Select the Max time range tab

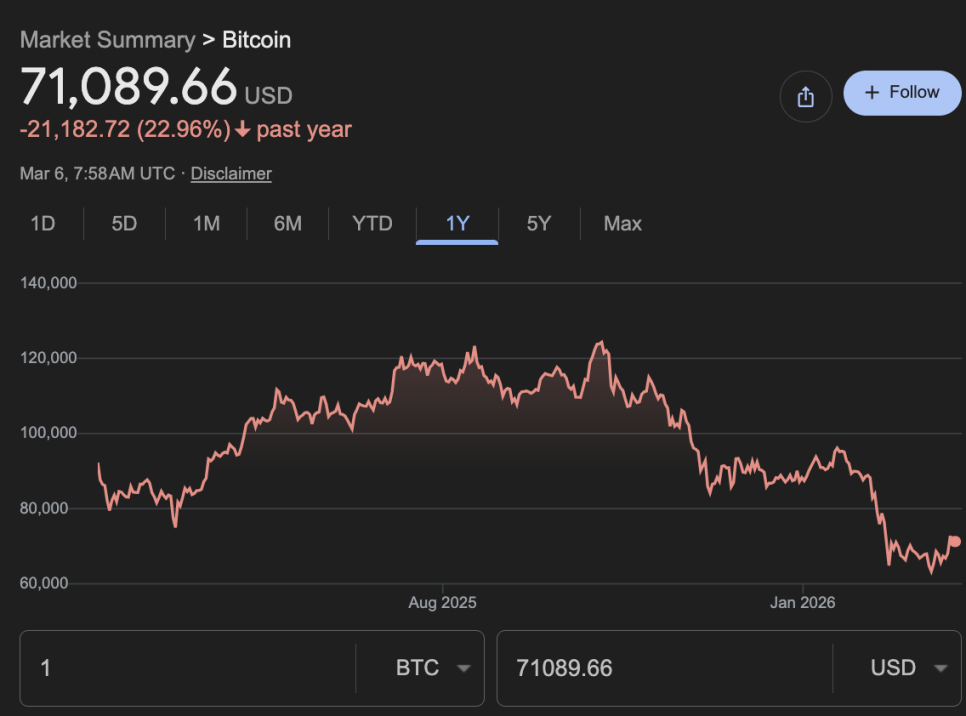(x=622, y=223)
